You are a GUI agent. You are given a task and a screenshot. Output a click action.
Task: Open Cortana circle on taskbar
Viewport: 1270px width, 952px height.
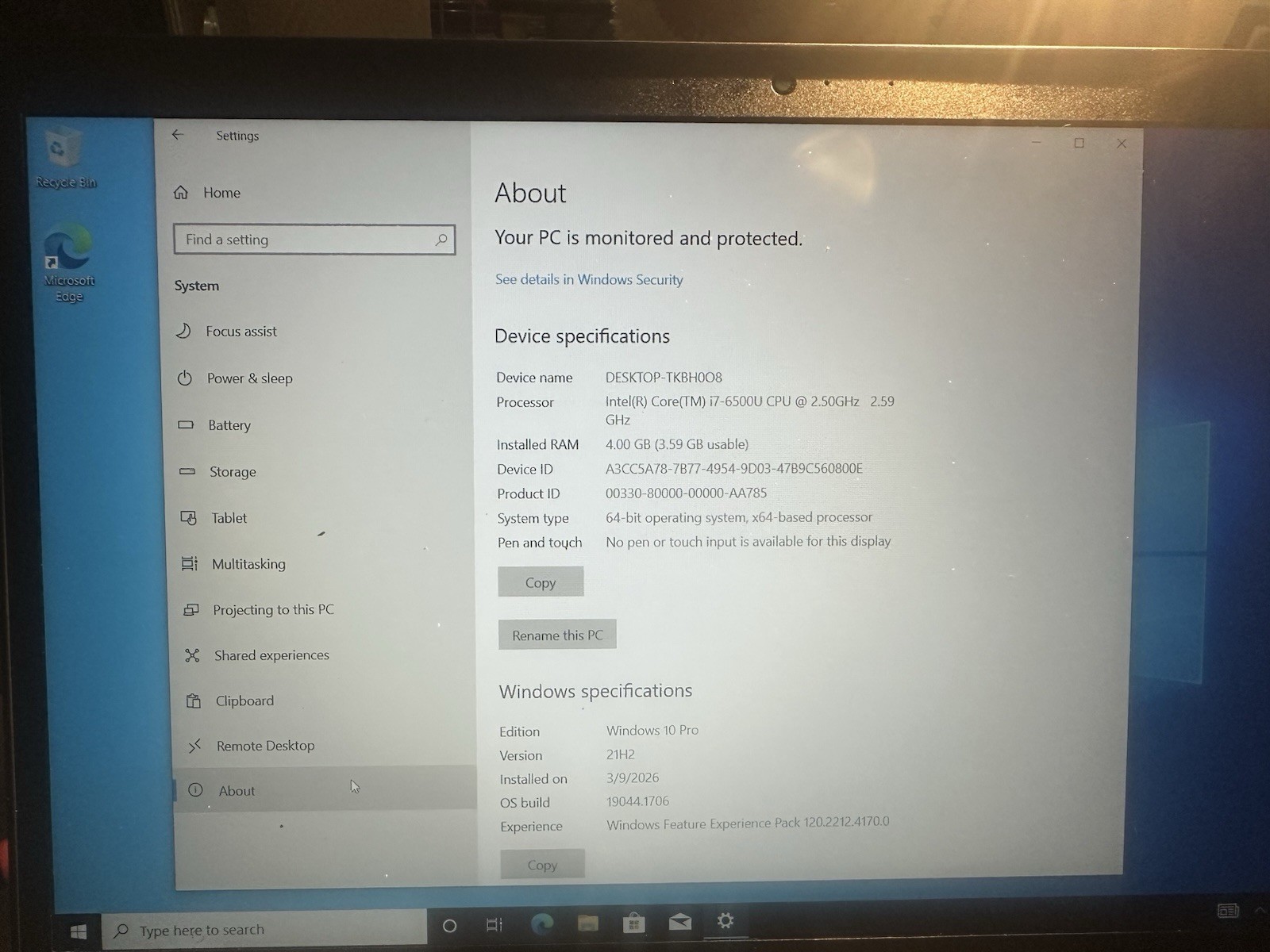point(449,926)
